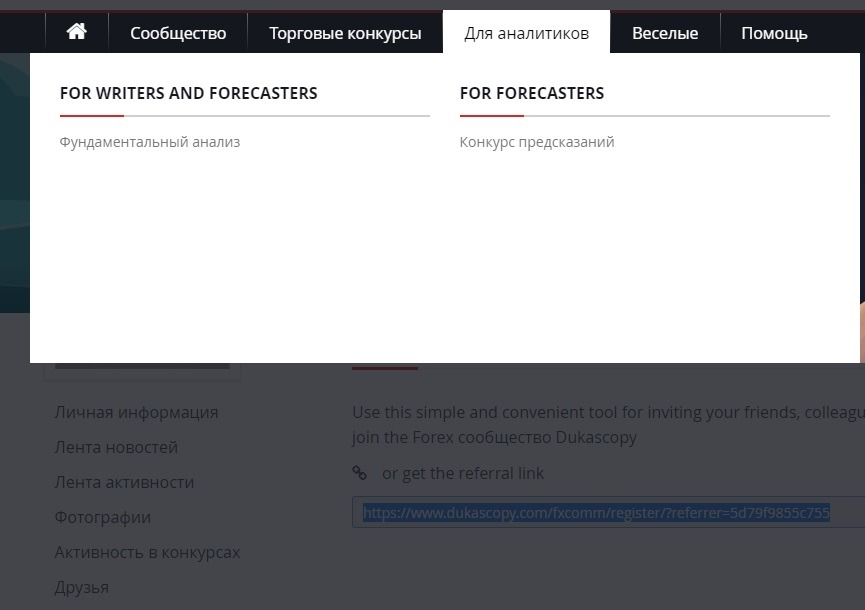Open the Торговые конкурсы menu
Viewport: 865px width, 610px height.
click(345, 33)
